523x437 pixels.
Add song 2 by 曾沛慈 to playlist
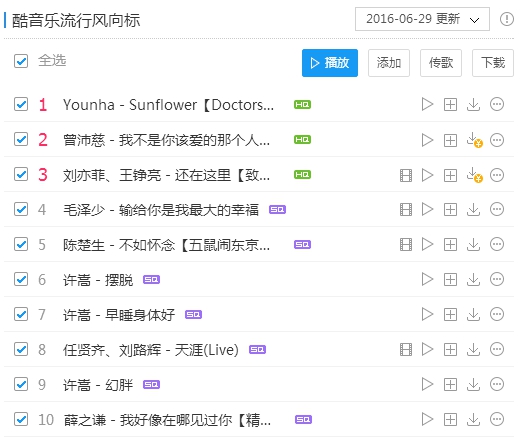point(450,140)
